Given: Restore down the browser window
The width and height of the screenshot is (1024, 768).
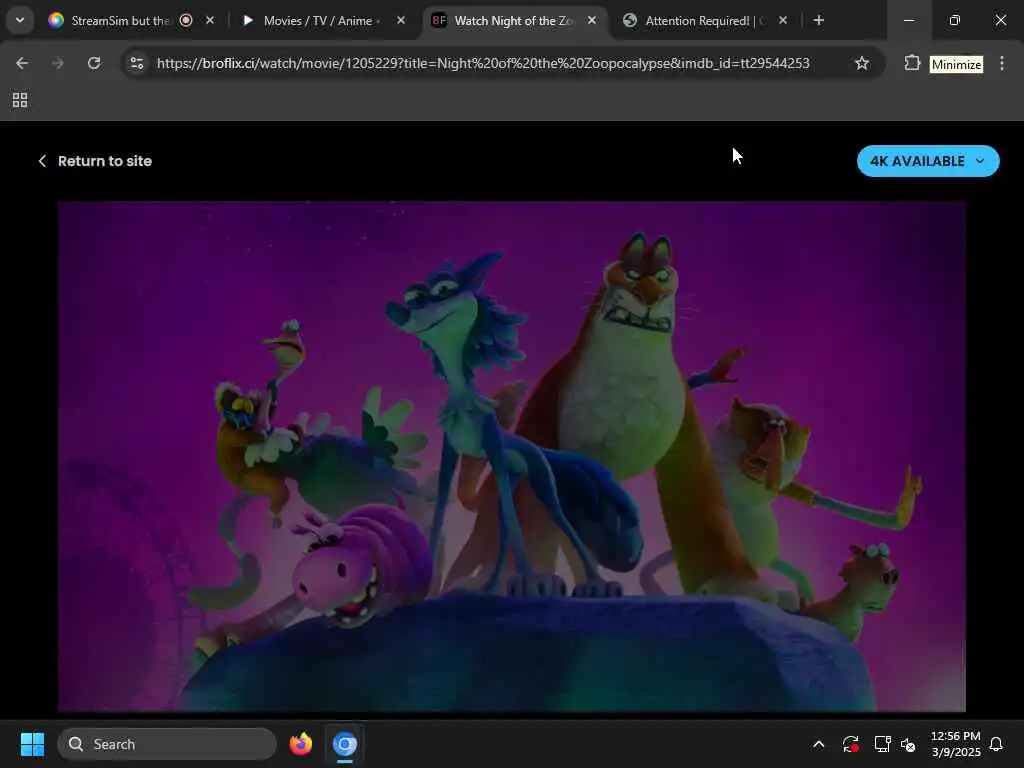Looking at the screenshot, I should (954, 20).
